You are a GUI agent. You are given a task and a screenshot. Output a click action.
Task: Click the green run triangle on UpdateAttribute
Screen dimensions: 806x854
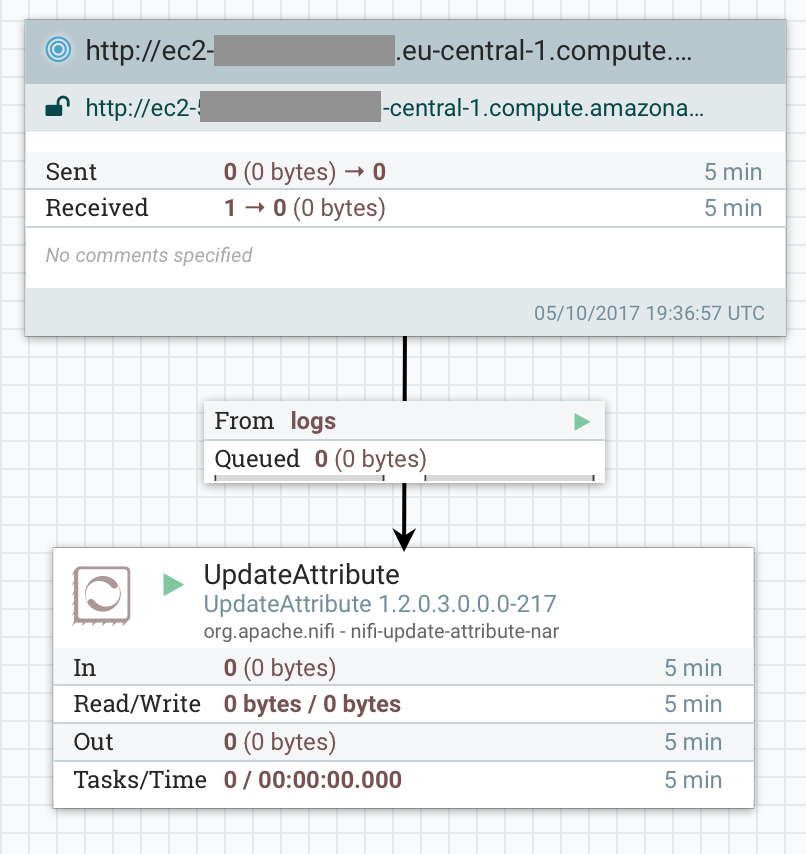click(x=170, y=584)
